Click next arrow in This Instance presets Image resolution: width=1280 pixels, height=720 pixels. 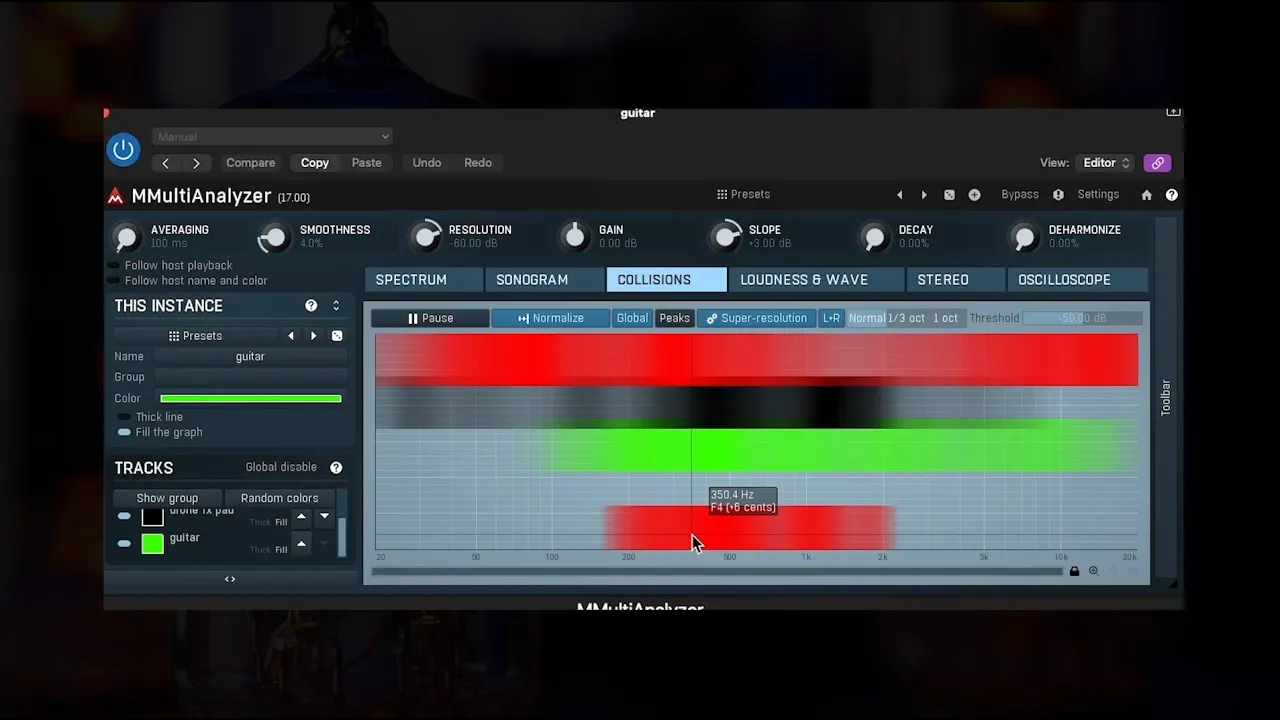click(314, 336)
